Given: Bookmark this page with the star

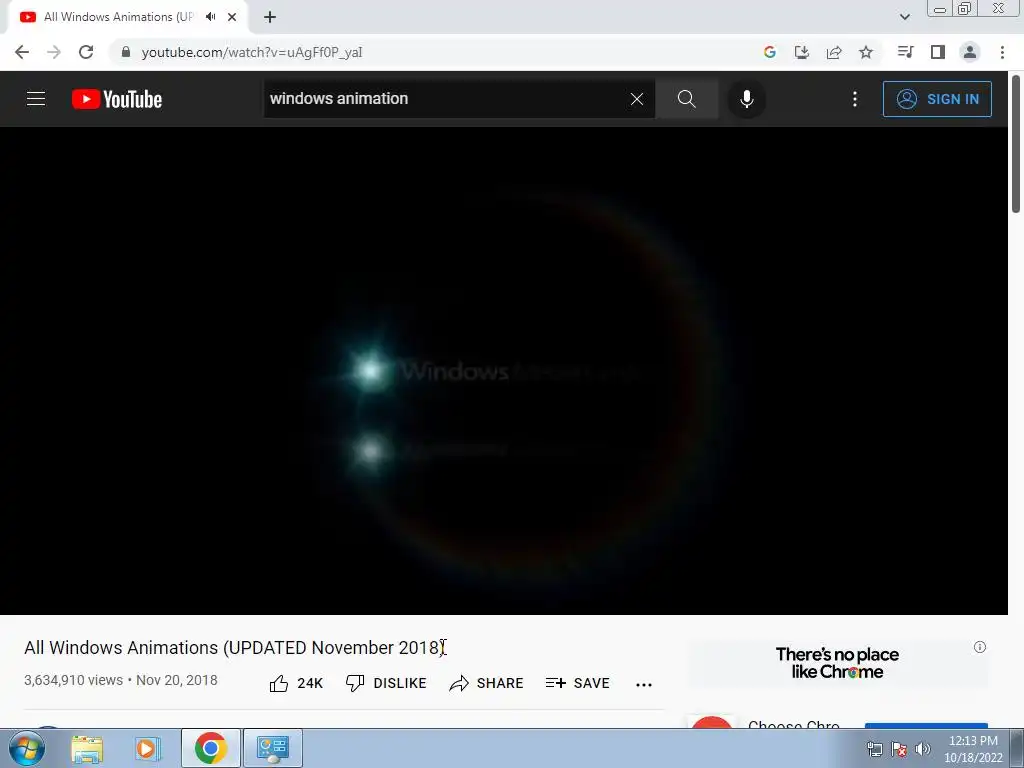Looking at the screenshot, I should (x=866, y=52).
